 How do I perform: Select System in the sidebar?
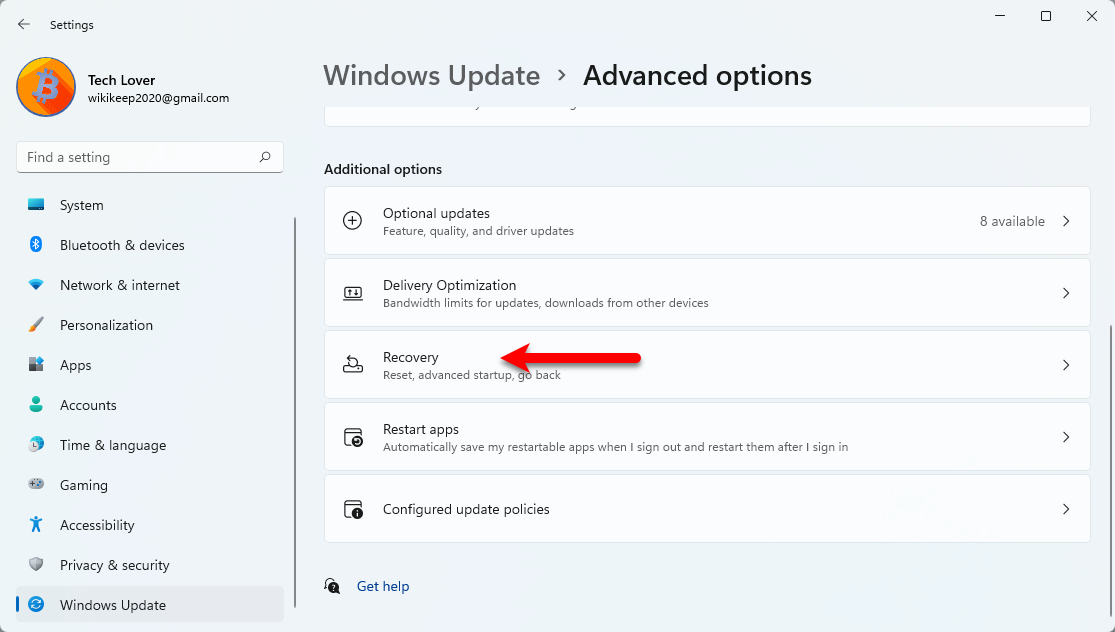150,205
